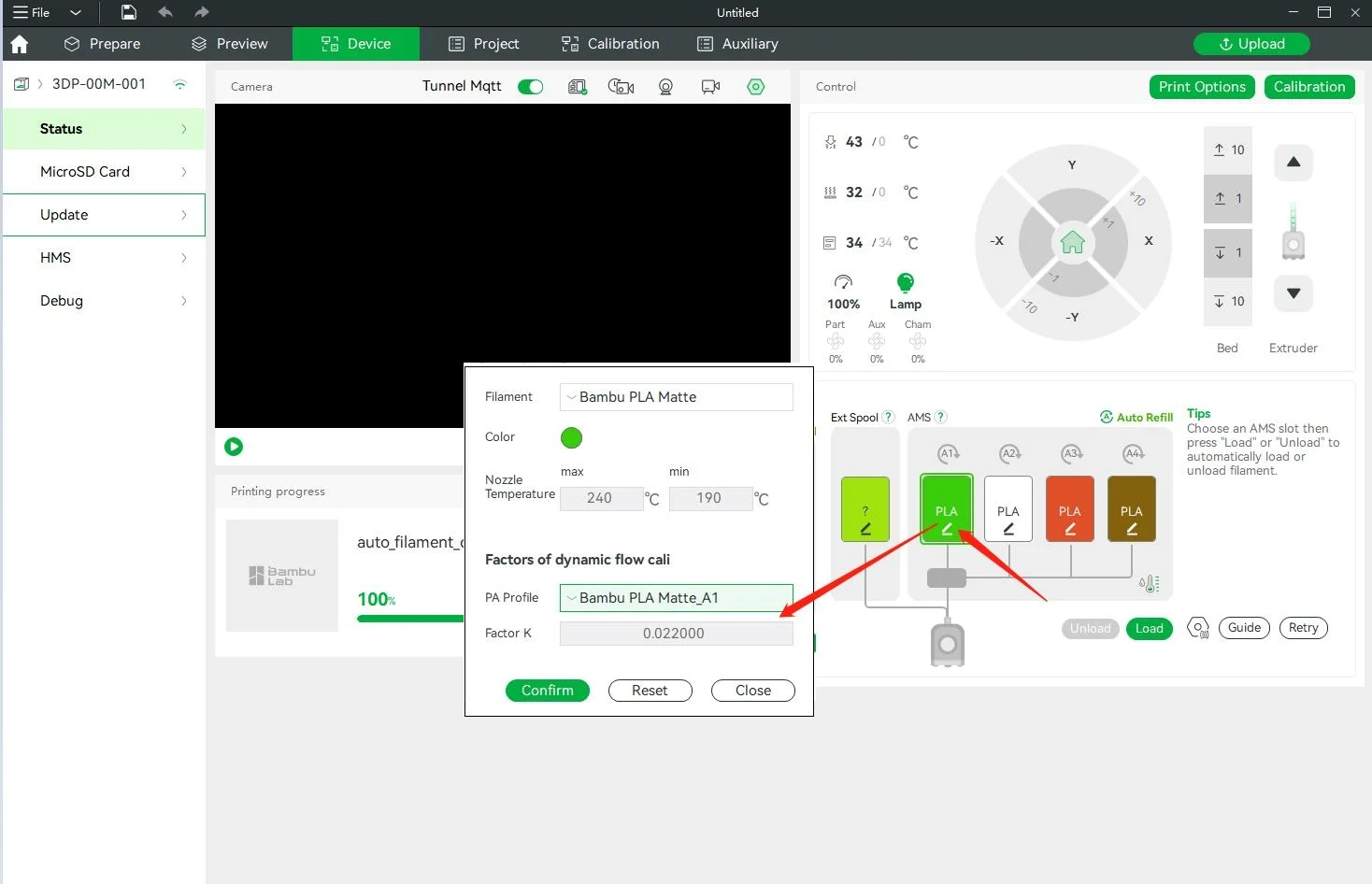
Task: Toggle the Part cooling fan
Action: (x=836, y=342)
